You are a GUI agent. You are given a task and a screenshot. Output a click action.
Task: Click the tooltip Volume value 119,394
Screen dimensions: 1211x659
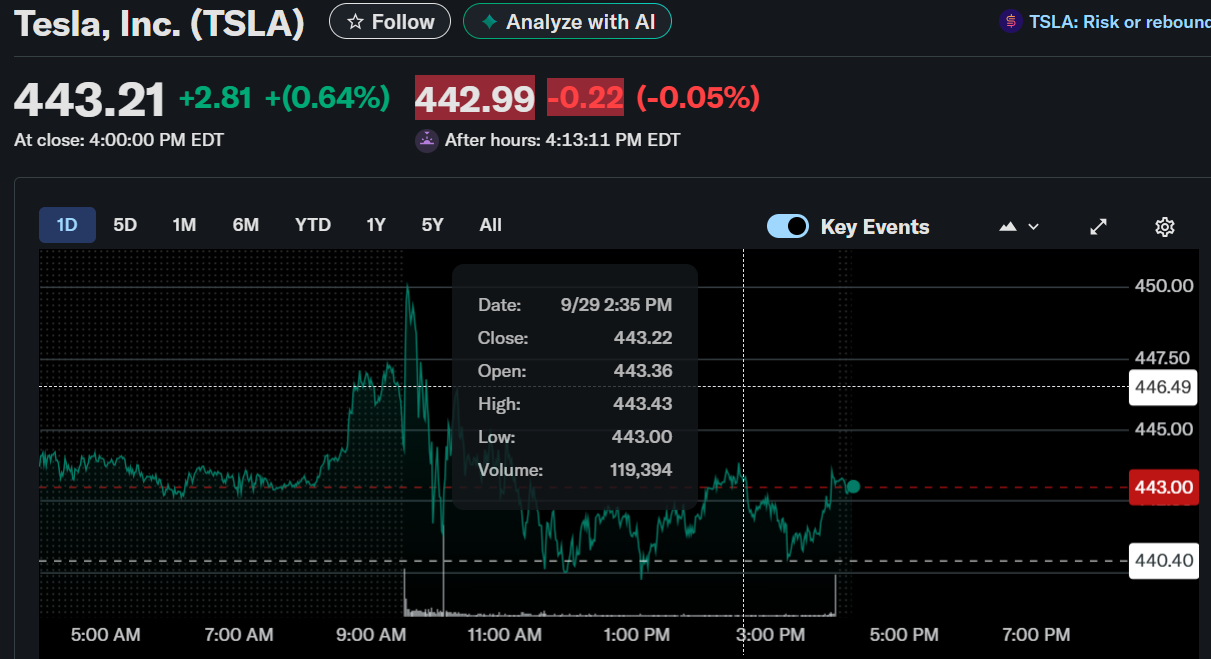pyautogui.click(x=641, y=470)
